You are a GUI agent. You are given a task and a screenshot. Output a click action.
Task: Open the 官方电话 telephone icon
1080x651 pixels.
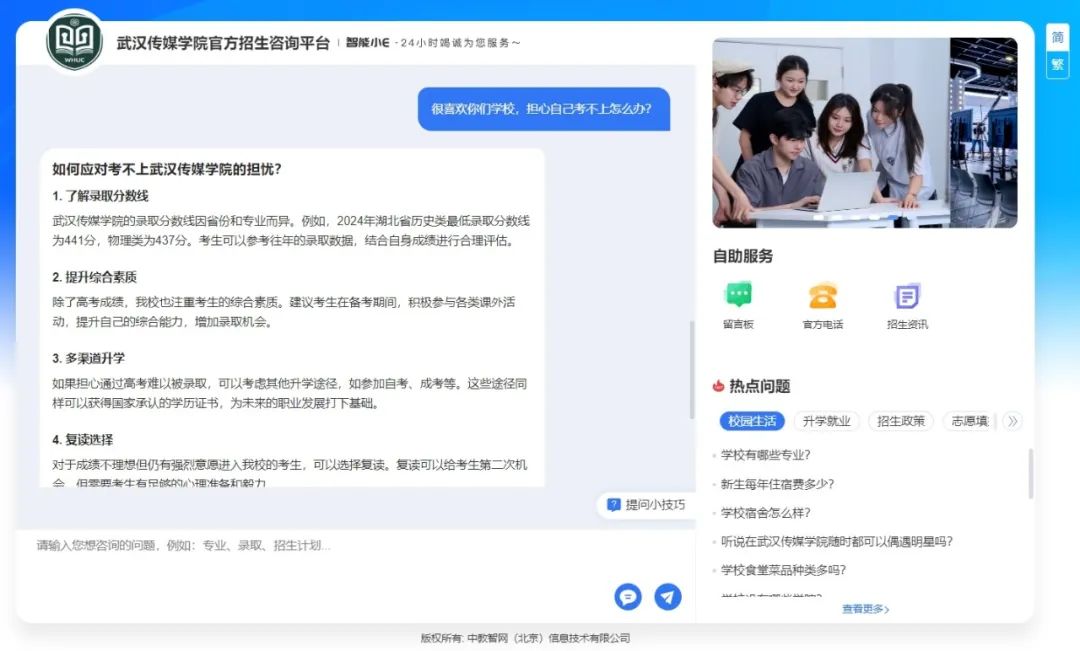822,296
